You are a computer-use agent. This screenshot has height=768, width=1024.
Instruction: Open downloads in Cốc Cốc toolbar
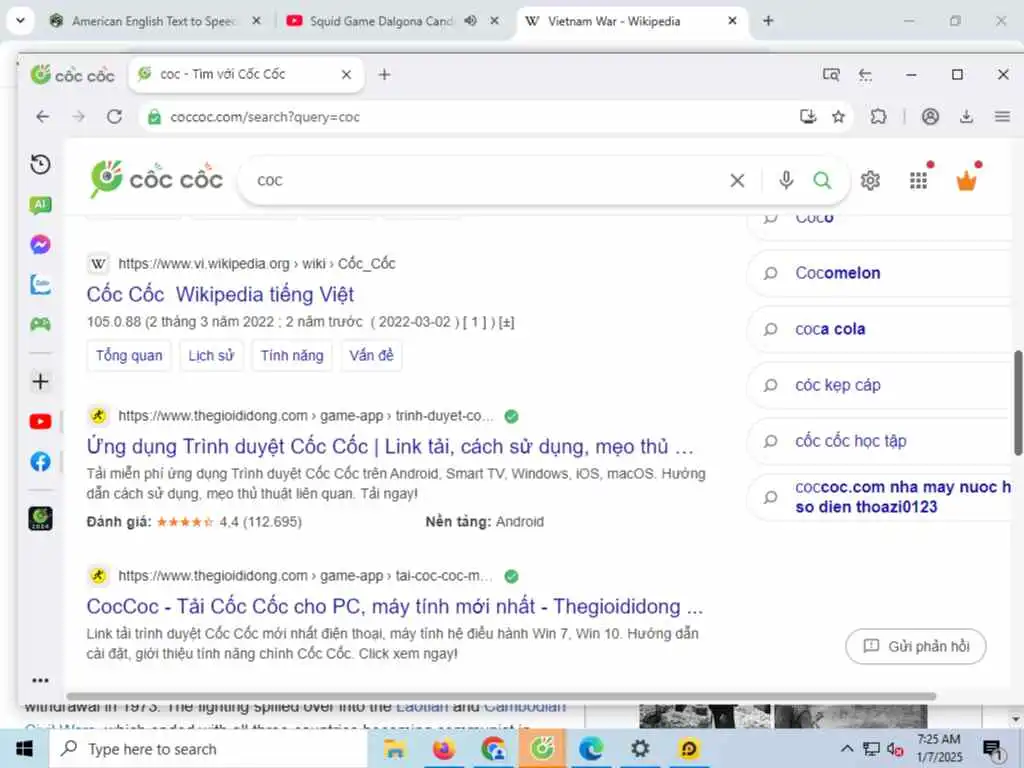tap(967, 117)
